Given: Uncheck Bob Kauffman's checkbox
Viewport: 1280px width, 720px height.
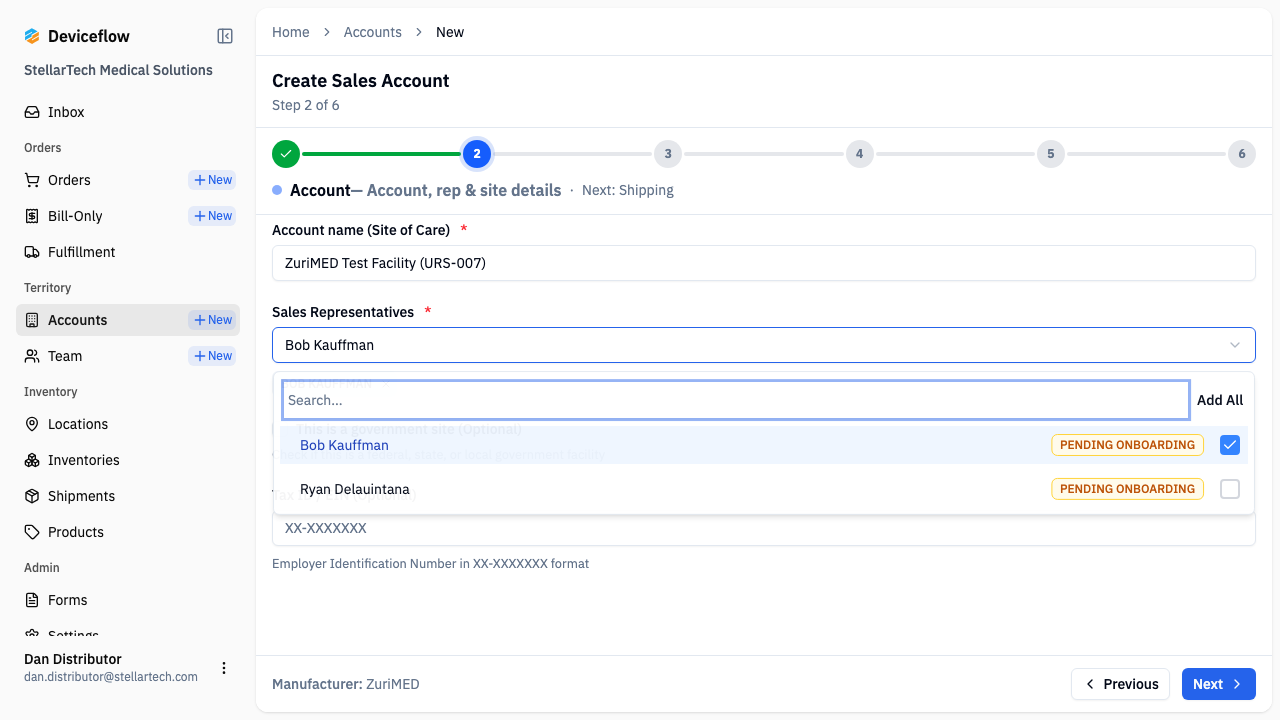Looking at the screenshot, I should [x=1230, y=444].
